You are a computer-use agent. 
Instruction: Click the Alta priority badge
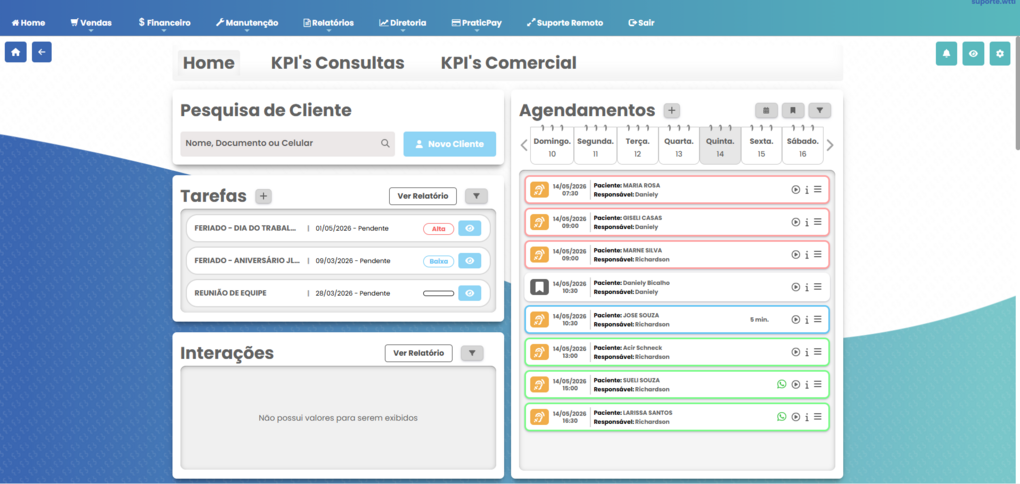(x=438, y=229)
